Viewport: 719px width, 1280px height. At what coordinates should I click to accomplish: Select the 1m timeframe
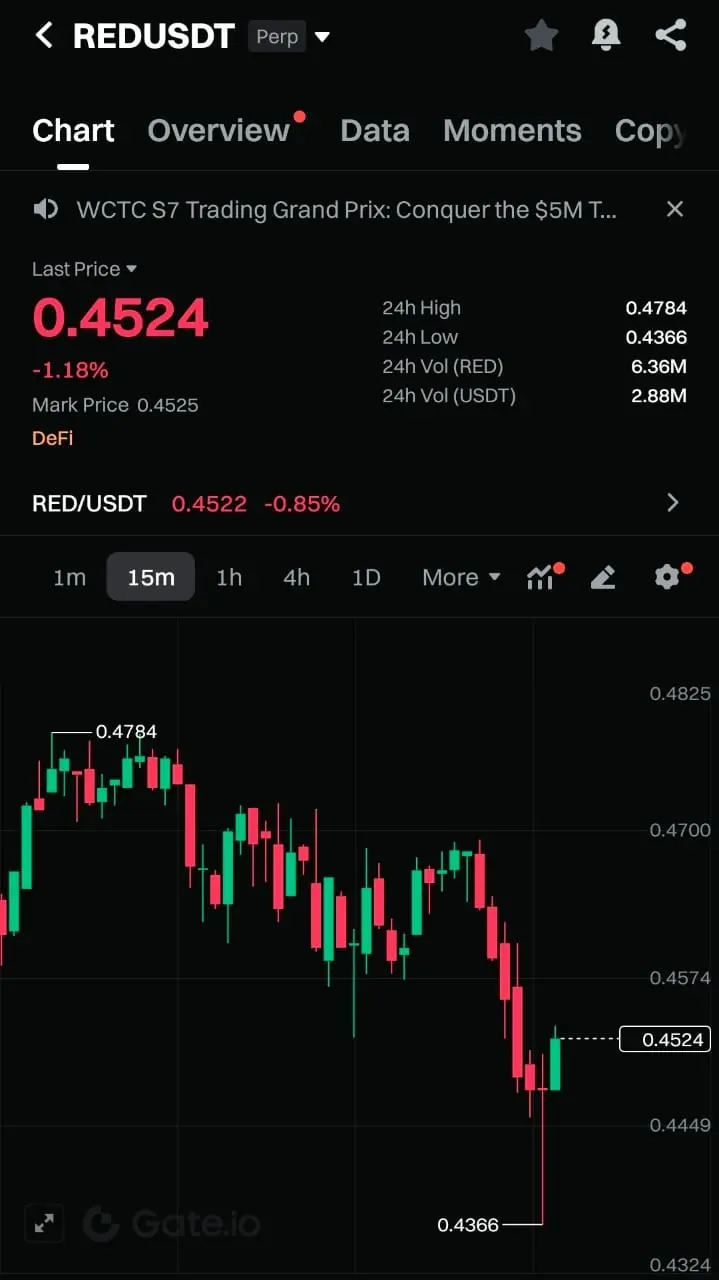[x=69, y=577]
